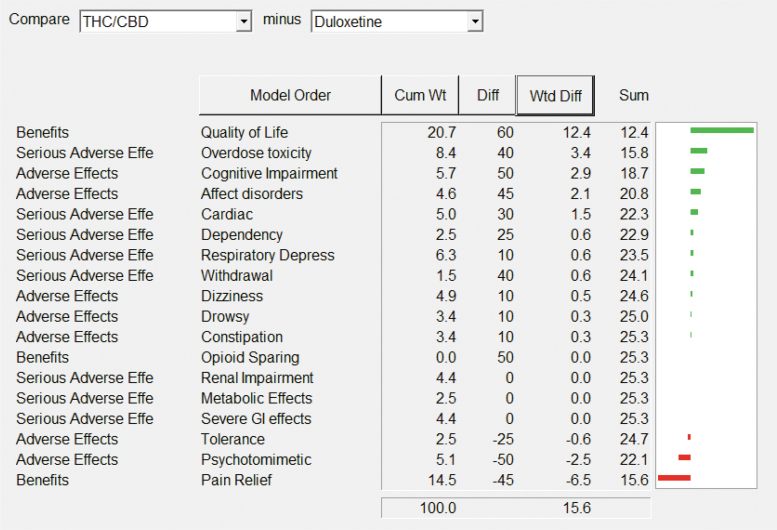Click the Wtd Diff value -6.5
This screenshot has width=777, height=530.
(578, 480)
